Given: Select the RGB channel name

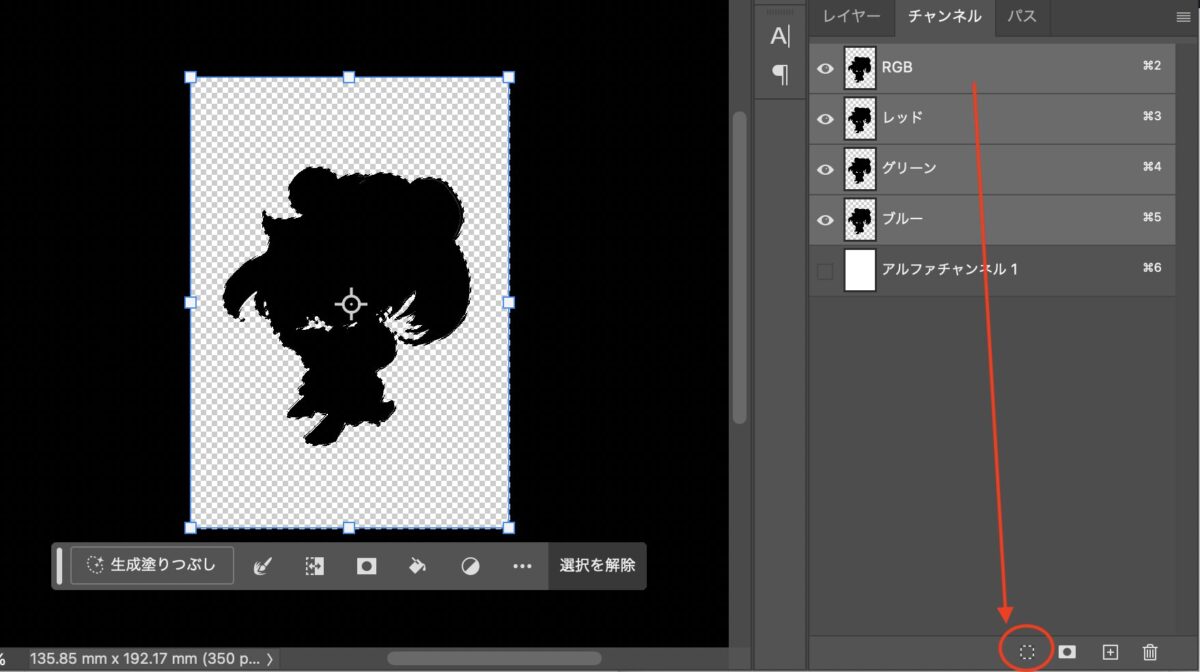Looking at the screenshot, I should coord(897,67).
